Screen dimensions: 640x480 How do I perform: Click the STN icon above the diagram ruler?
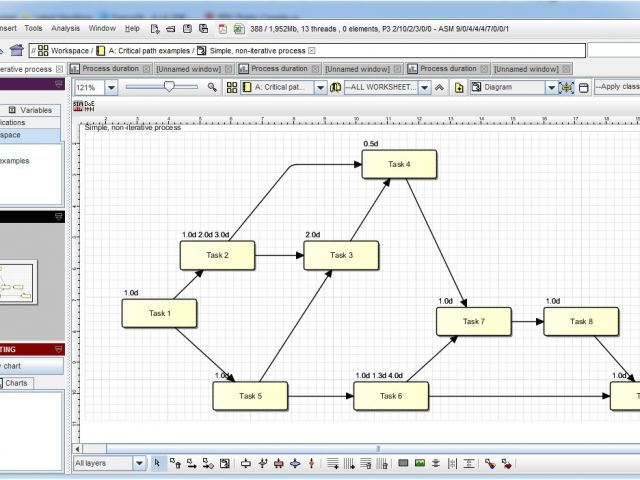point(79,103)
